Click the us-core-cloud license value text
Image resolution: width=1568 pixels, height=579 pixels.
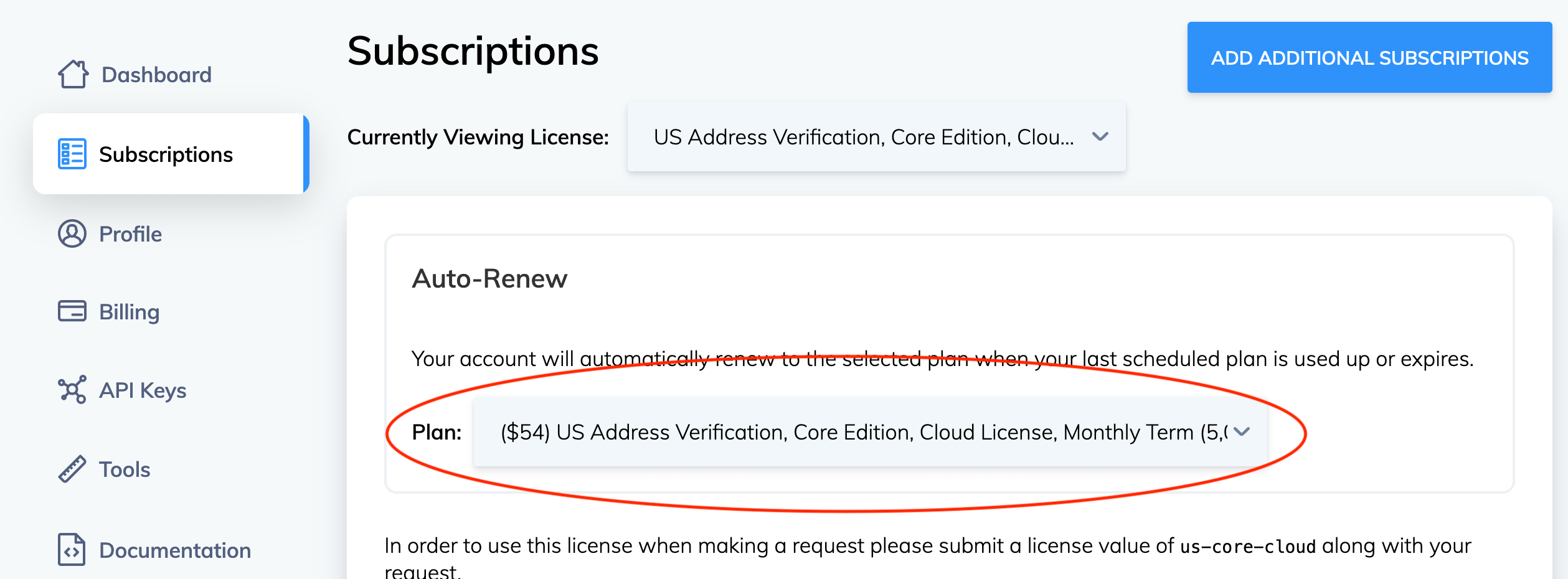[x=1248, y=547]
